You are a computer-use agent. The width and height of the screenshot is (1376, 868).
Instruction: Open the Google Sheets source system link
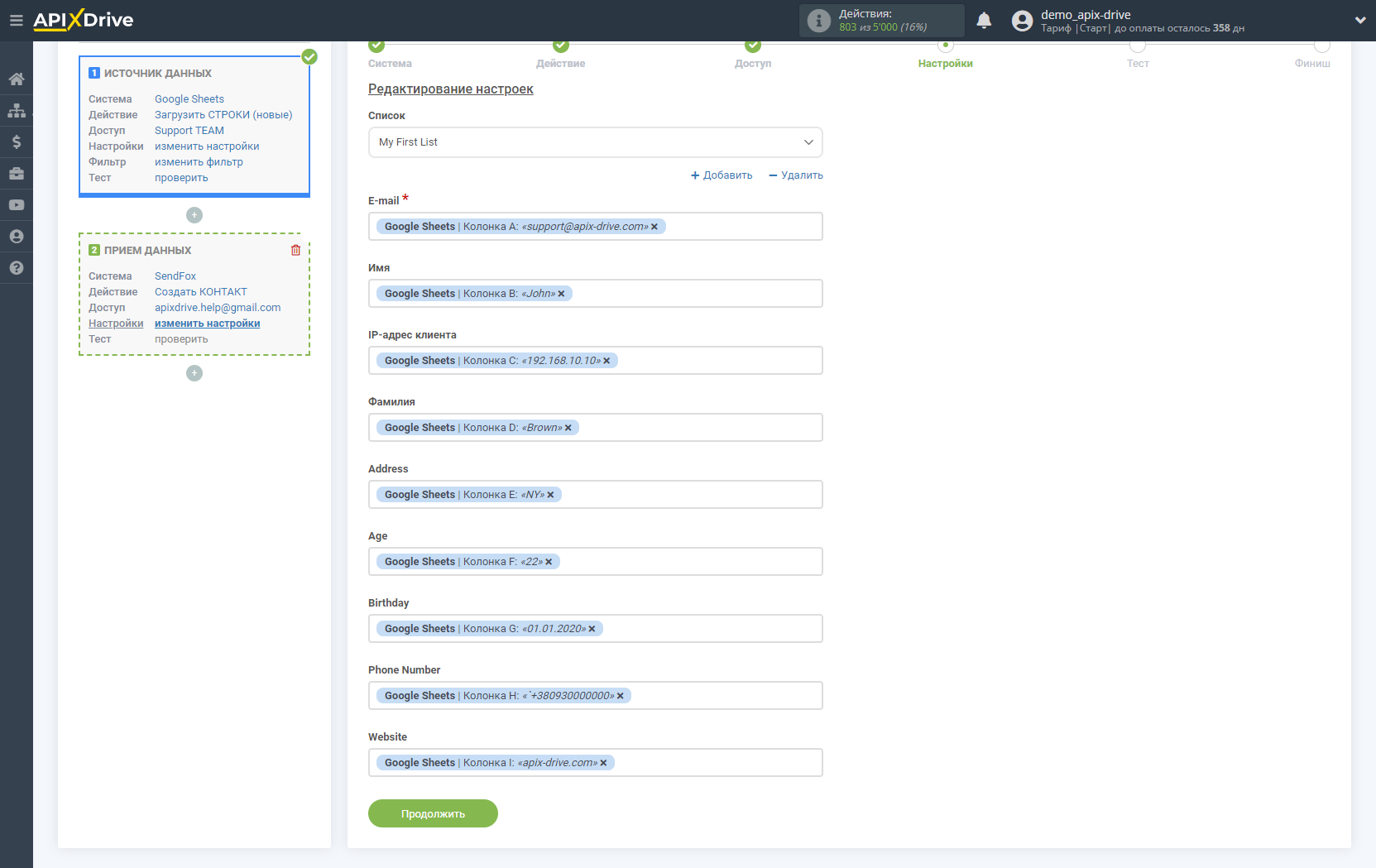pyautogui.click(x=189, y=99)
